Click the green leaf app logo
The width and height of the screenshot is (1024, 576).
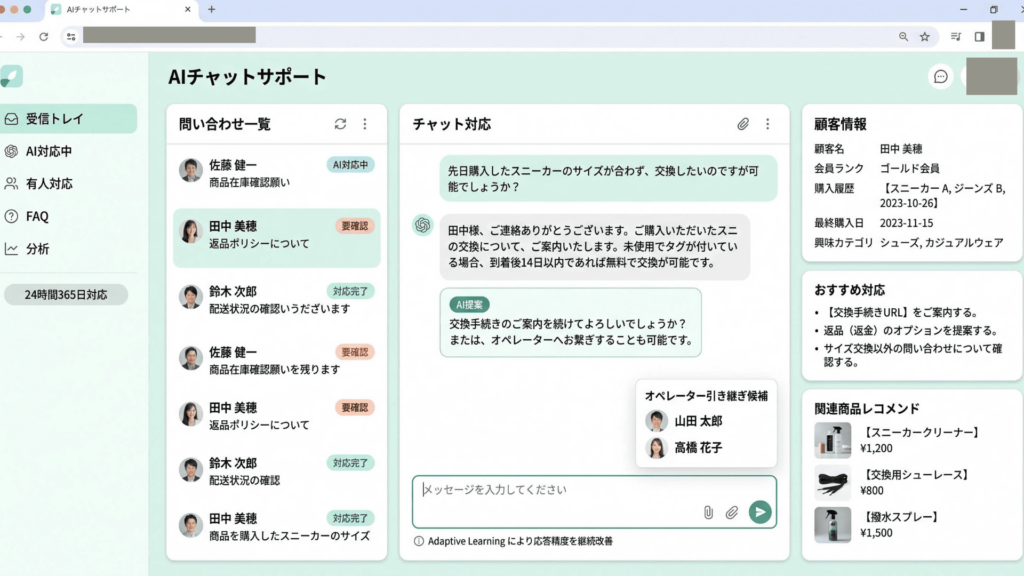point(12,76)
